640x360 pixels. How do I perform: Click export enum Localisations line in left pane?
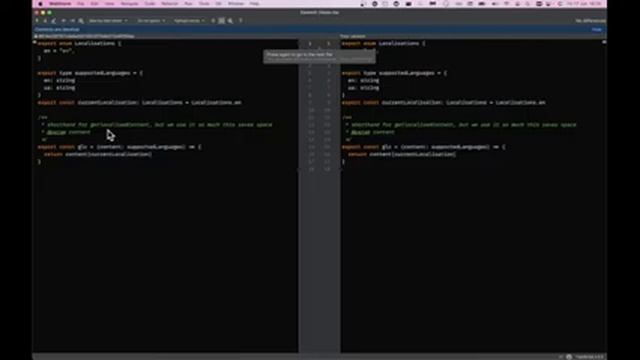coord(80,43)
